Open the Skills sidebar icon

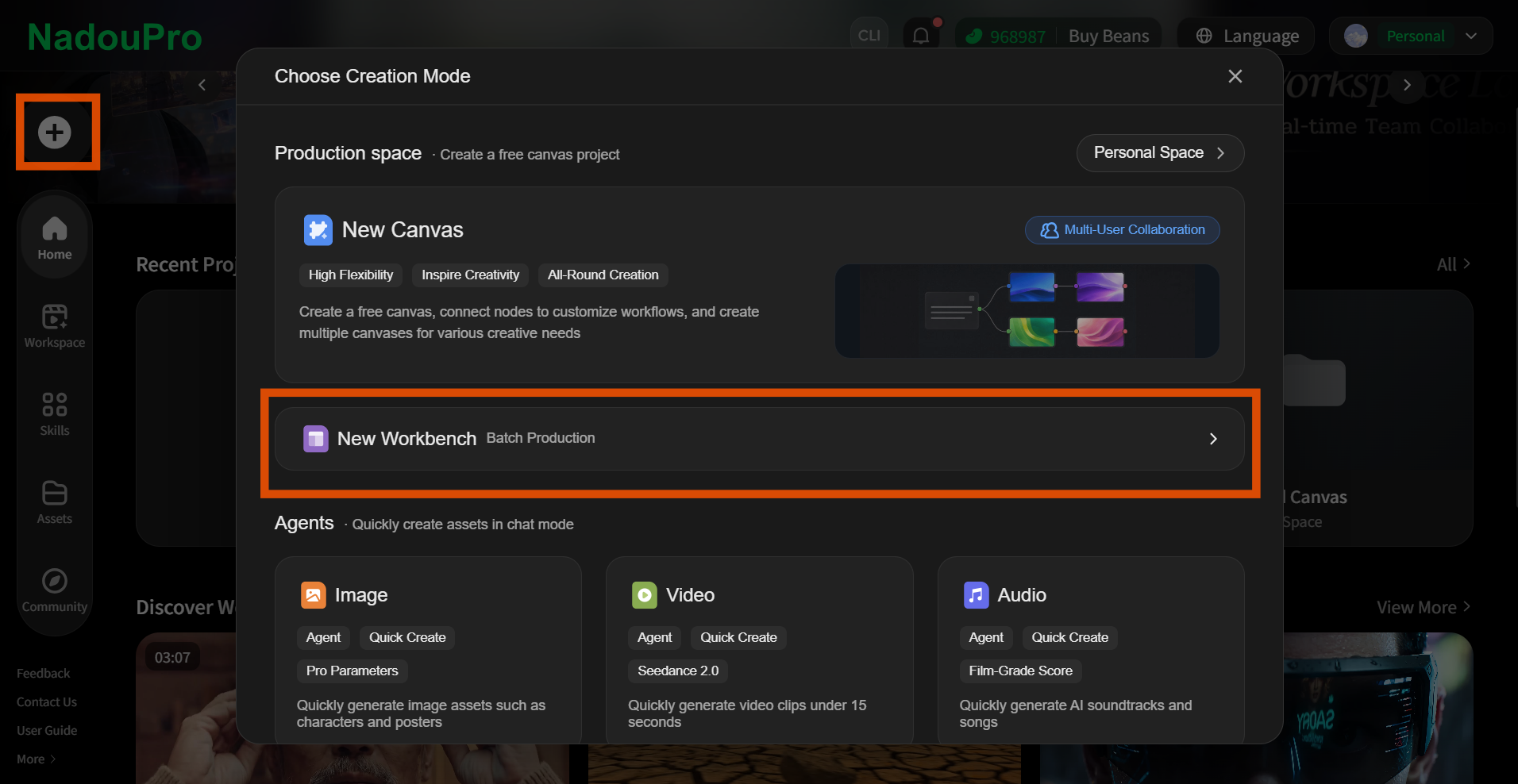pyautogui.click(x=55, y=405)
